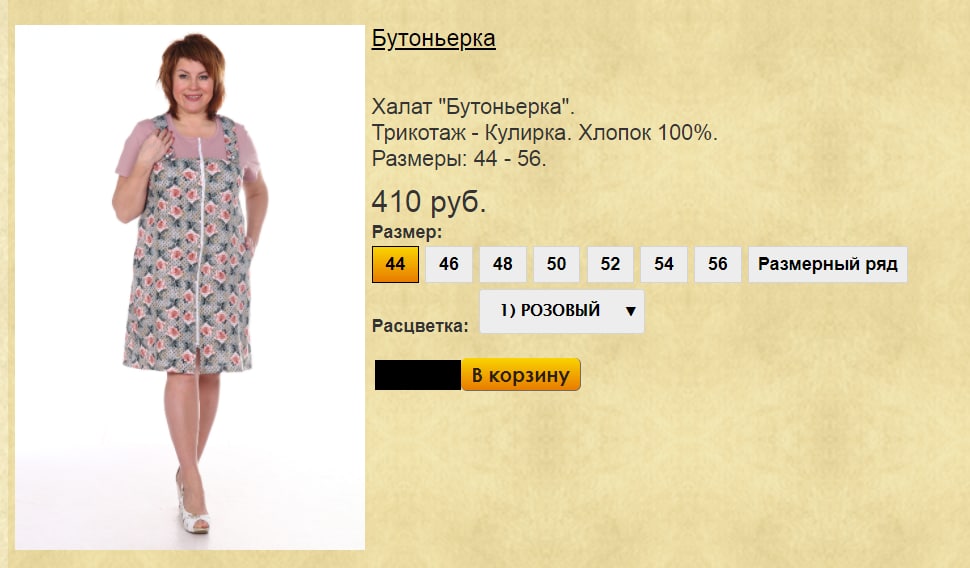Focus the quantity field beside В корзину

(418, 375)
